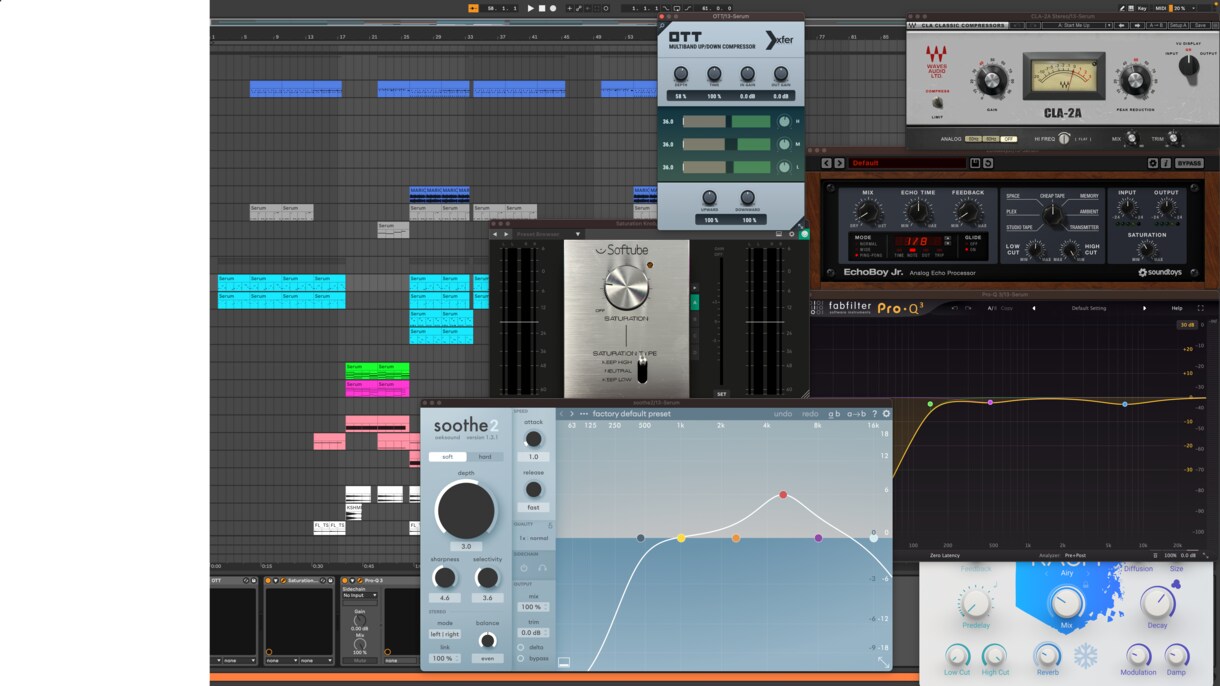Open the EchoBoy Jr. Default preset field
The image size is (1220, 686).
point(908,163)
